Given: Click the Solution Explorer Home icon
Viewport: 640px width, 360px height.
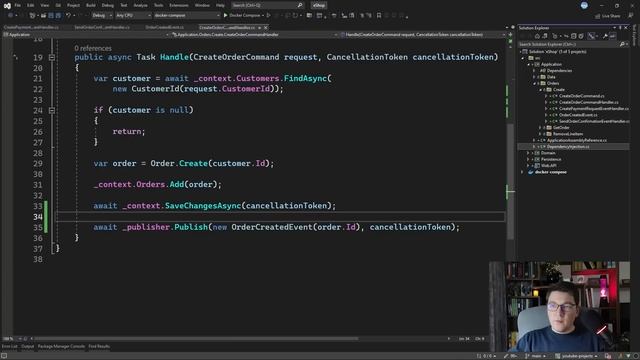Looking at the screenshot, I should click(x=537, y=36).
